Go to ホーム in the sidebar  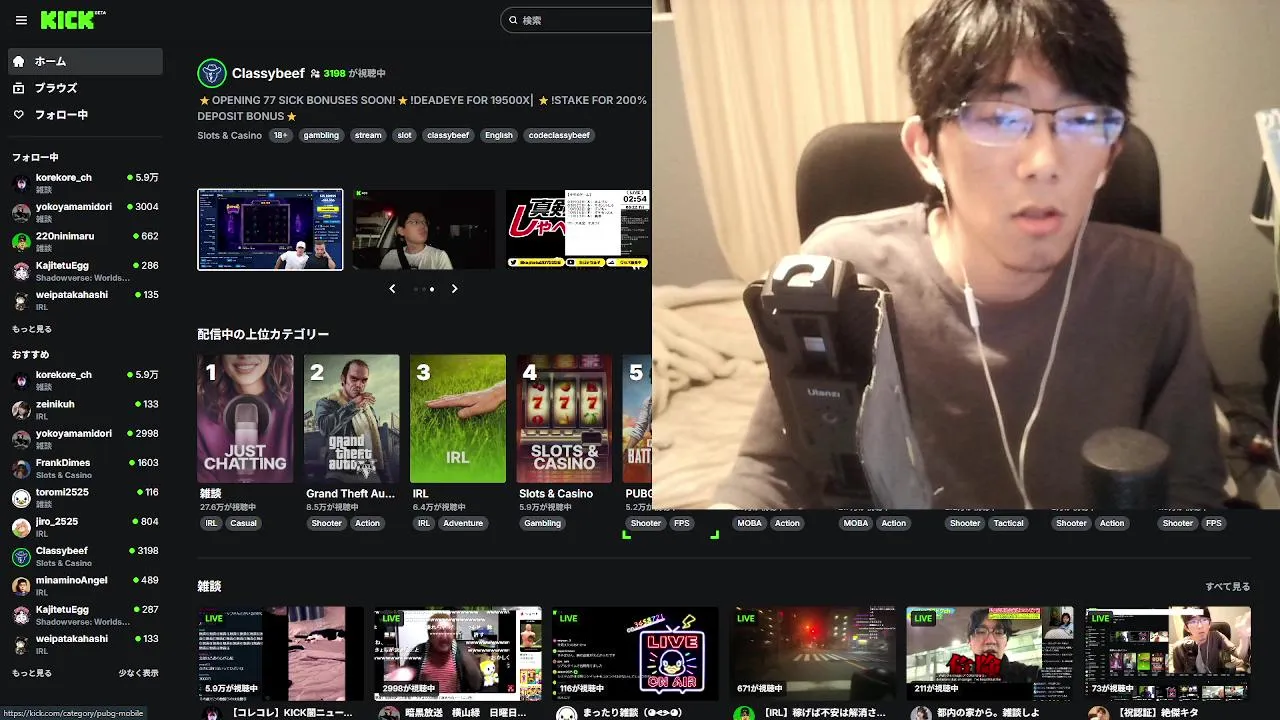pos(85,61)
